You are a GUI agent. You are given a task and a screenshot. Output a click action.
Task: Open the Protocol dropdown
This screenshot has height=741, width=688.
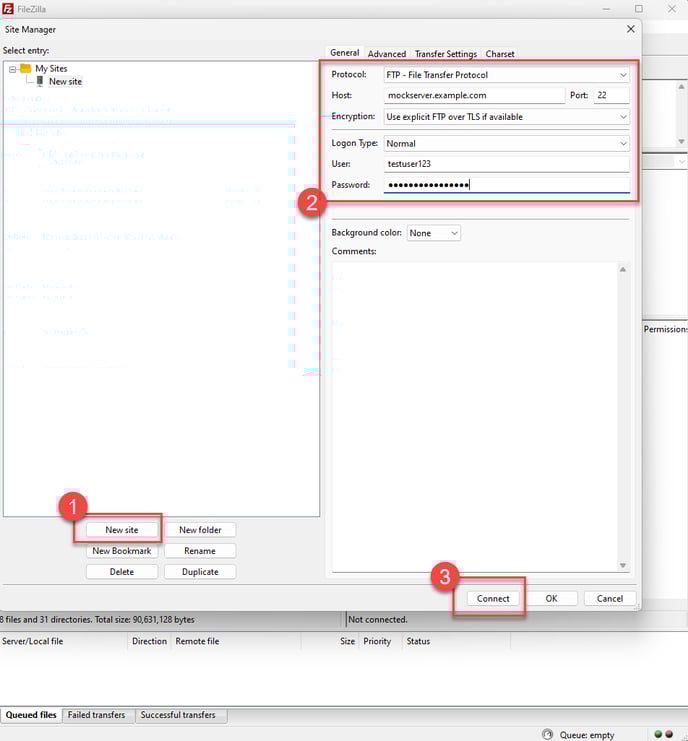507,75
